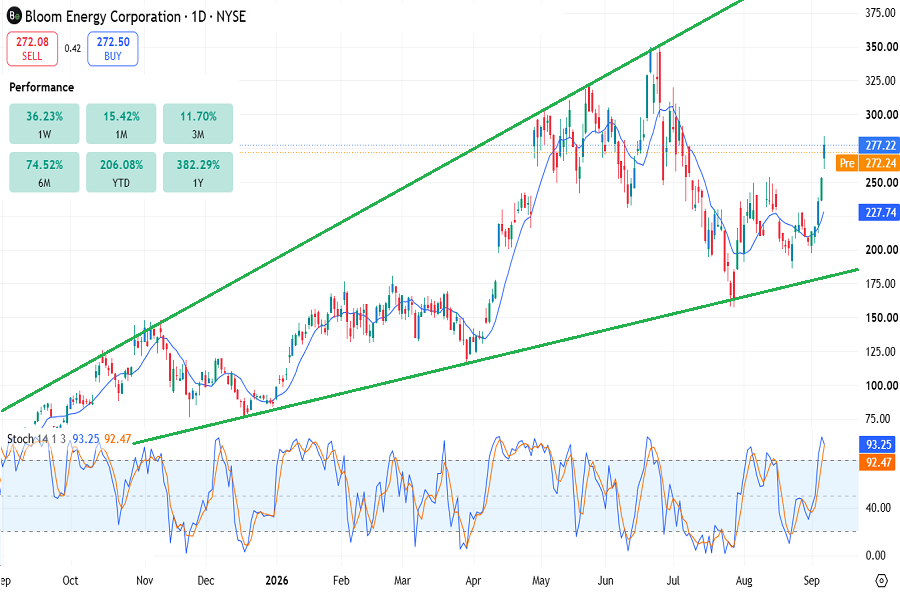Select the 1M performance tile showing 15.42%
Viewport: 900px width, 600px height.
point(121,123)
